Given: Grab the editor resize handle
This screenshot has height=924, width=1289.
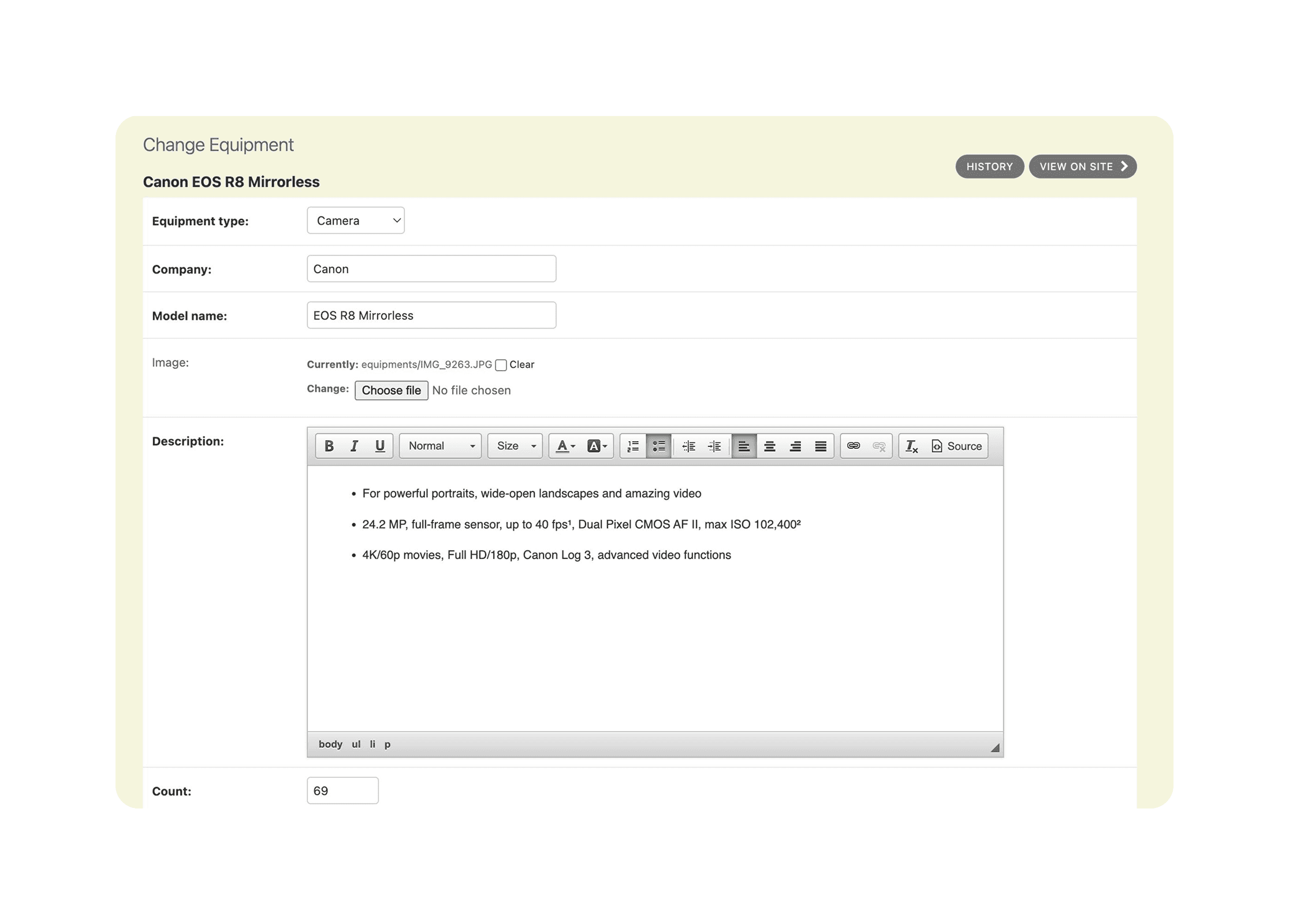Looking at the screenshot, I should [x=994, y=748].
